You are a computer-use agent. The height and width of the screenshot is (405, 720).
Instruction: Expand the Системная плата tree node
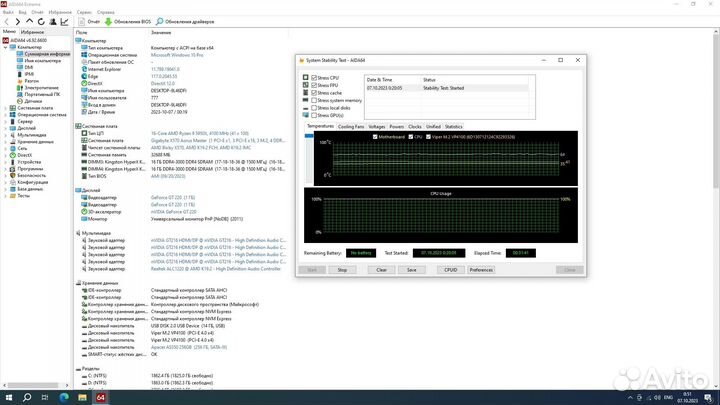tap(6, 108)
